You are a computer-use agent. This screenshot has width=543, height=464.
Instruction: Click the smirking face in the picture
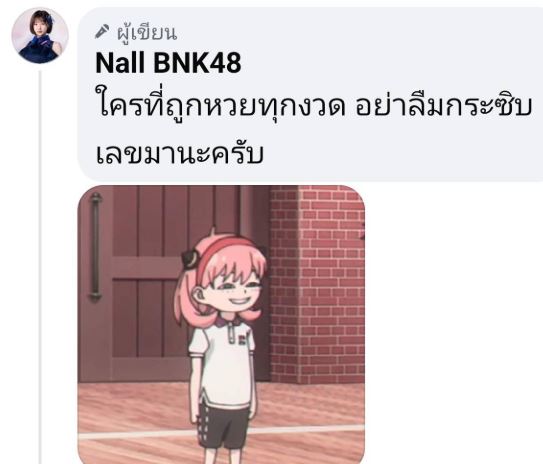tap(235, 290)
